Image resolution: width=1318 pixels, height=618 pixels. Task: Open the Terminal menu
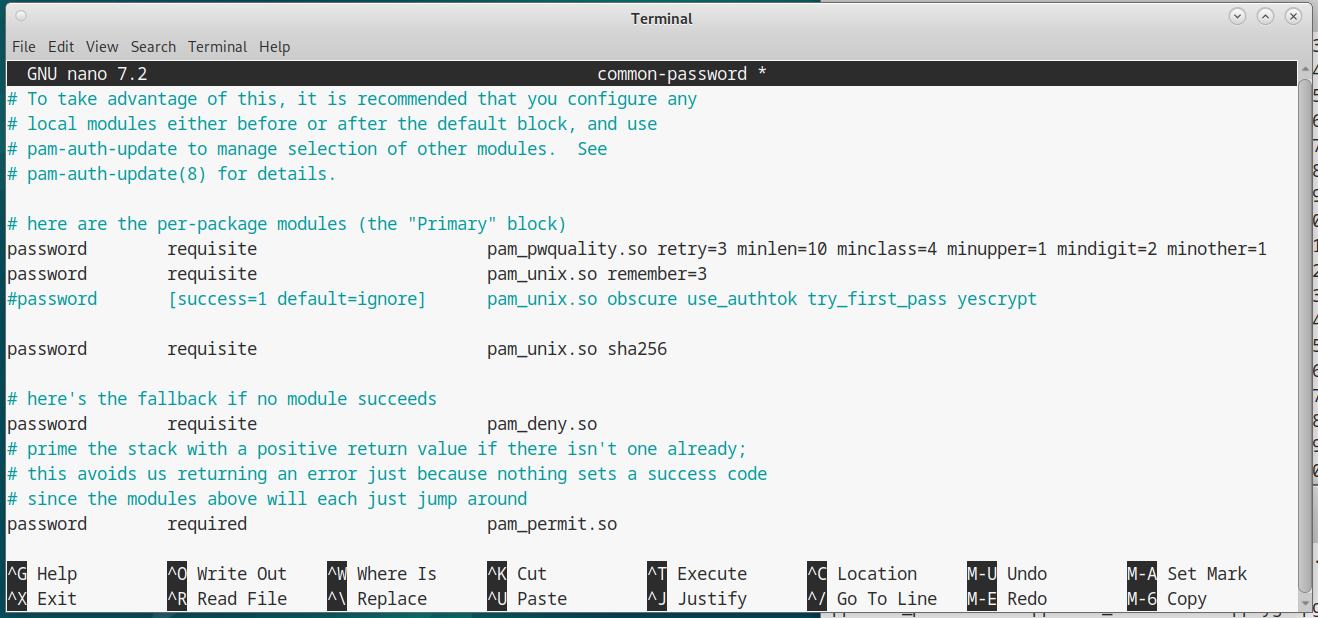(x=217, y=47)
